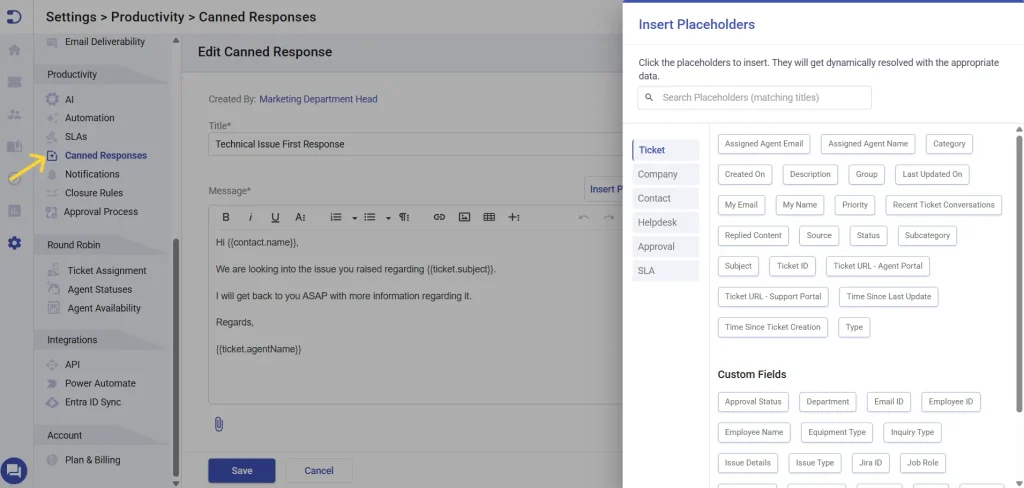The image size is (1024, 488).
Task: Click undo arrow in editor toolbar
Action: (584, 217)
